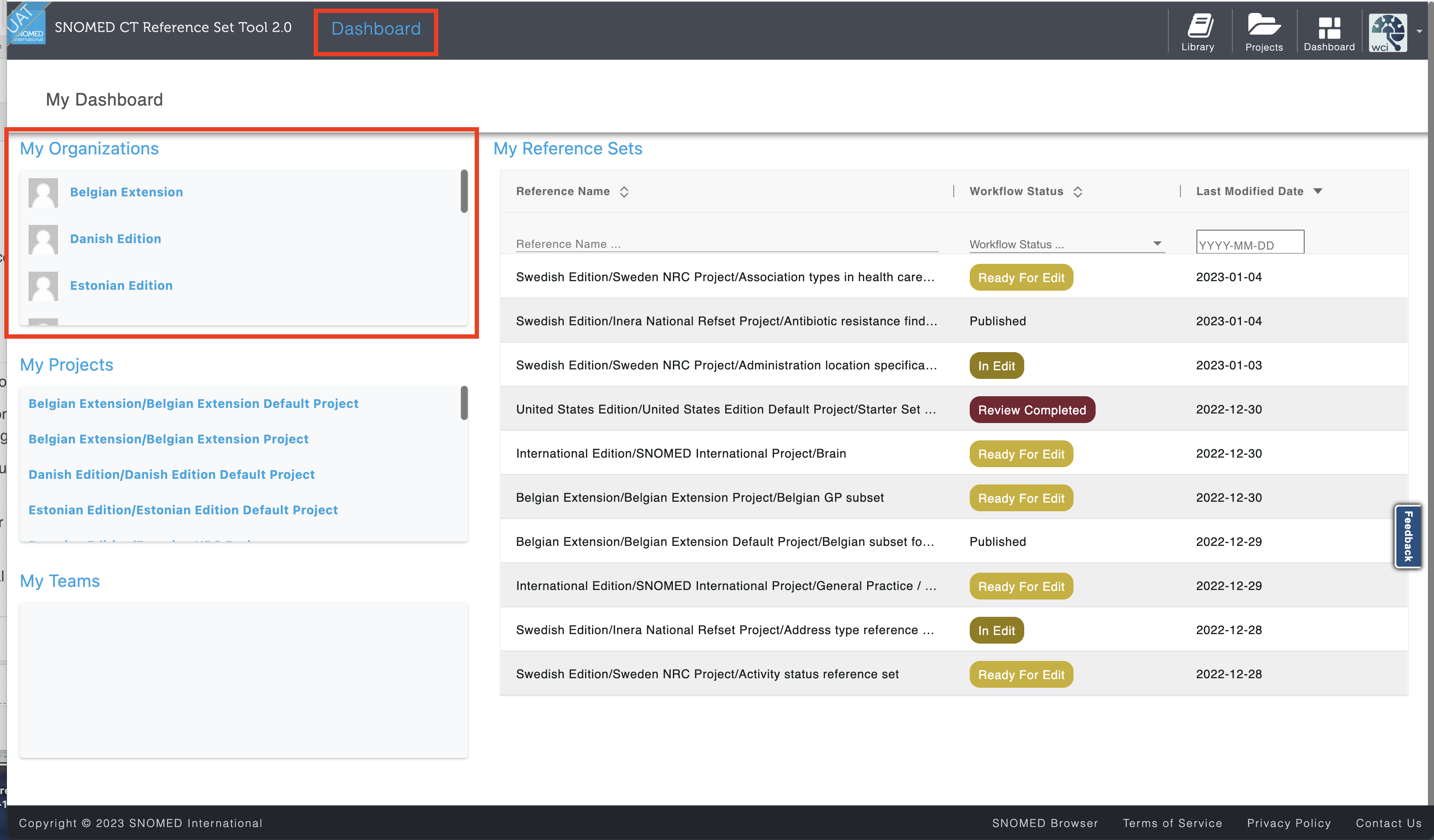The width and height of the screenshot is (1434, 840).
Task: Open Estonian Edition Default Project link
Action: click(183, 510)
